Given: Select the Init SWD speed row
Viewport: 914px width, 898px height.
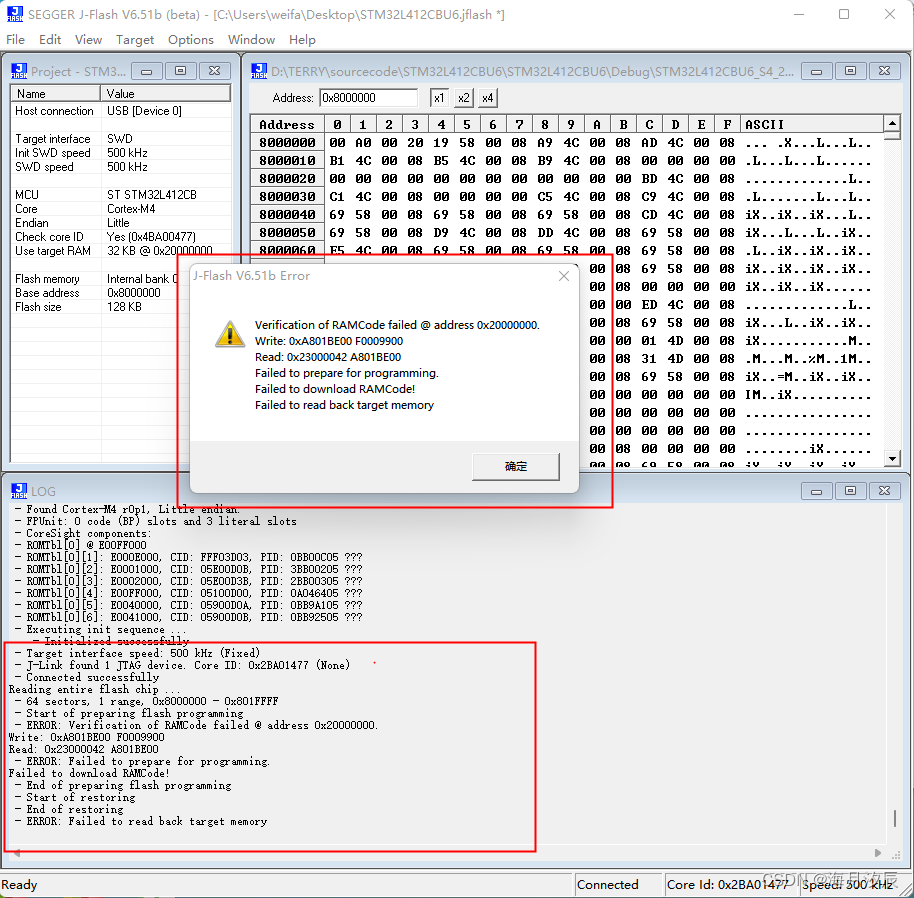Looking at the screenshot, I should [x=121, y=153].
